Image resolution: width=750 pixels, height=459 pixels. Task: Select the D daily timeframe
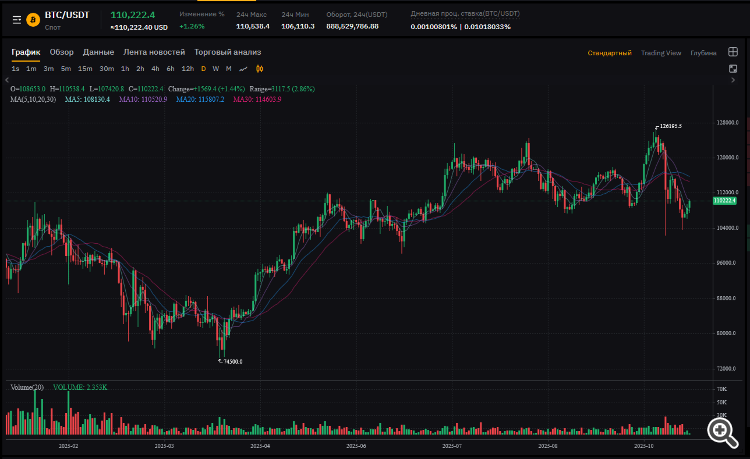pyautogui.click(x=203, y=69)
